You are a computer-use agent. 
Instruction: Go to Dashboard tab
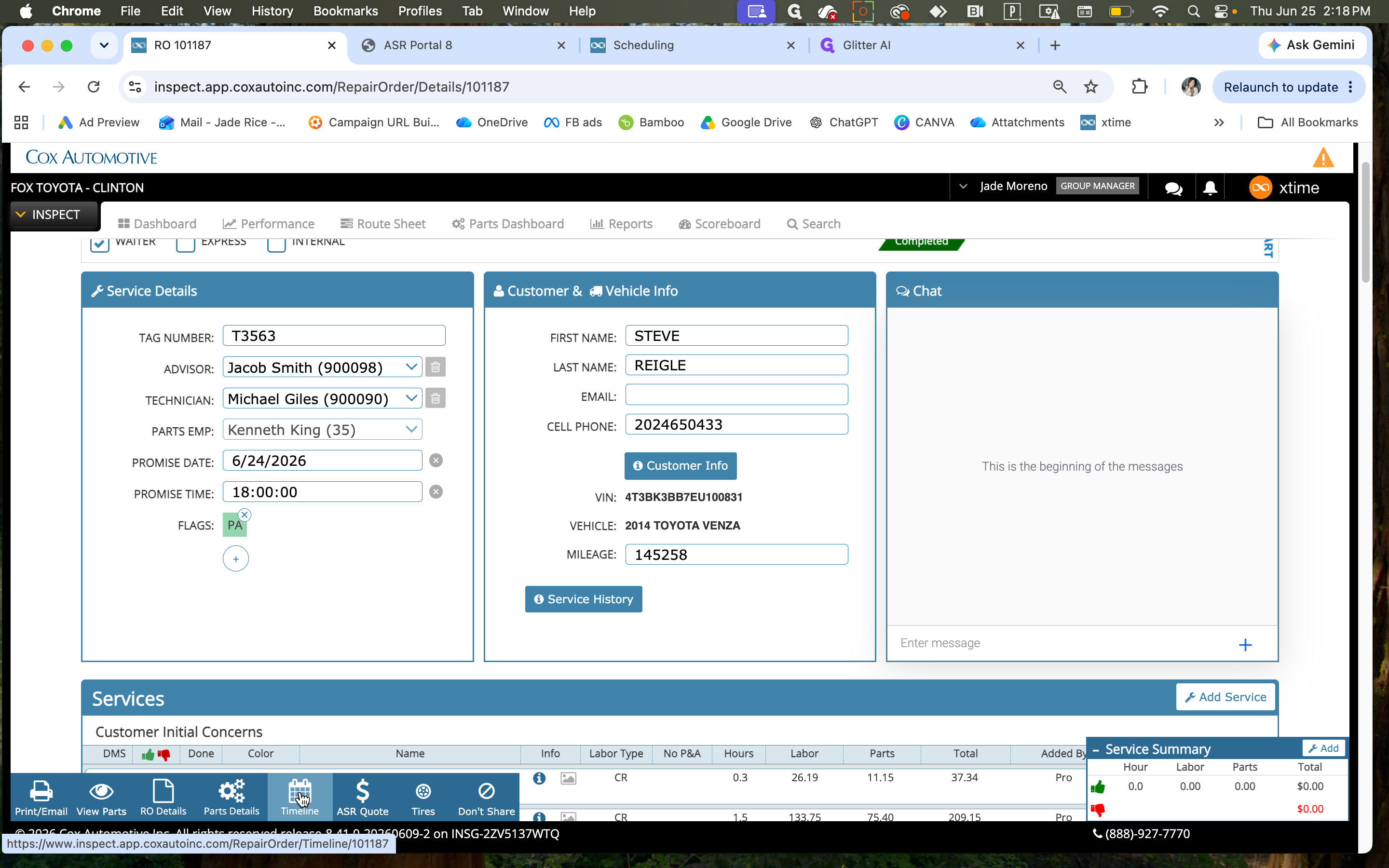pos(157,224)
